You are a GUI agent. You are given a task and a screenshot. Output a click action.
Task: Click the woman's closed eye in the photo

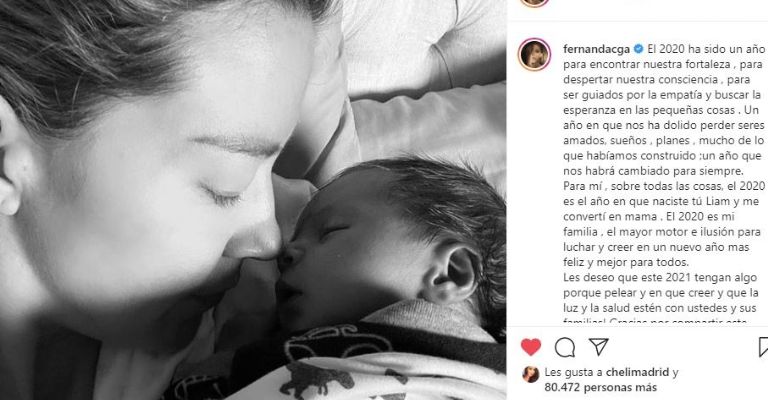tap(221, 196)
